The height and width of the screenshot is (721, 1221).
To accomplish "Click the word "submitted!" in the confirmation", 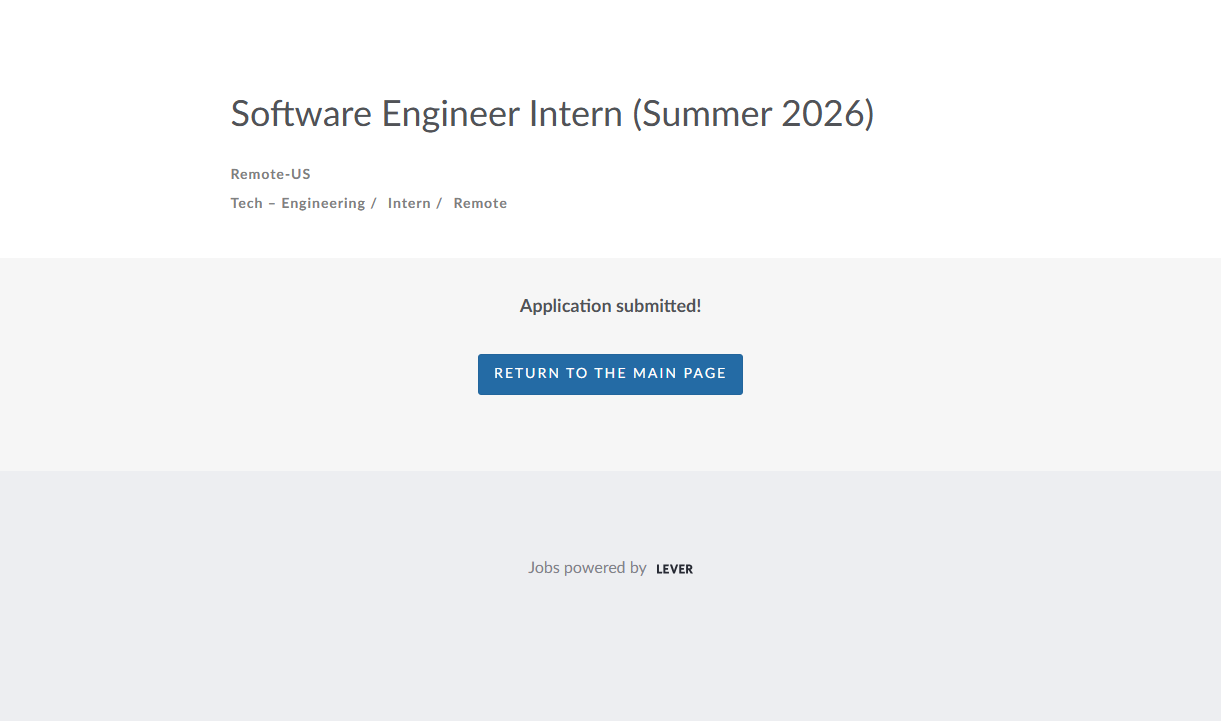I will point(658,306).
